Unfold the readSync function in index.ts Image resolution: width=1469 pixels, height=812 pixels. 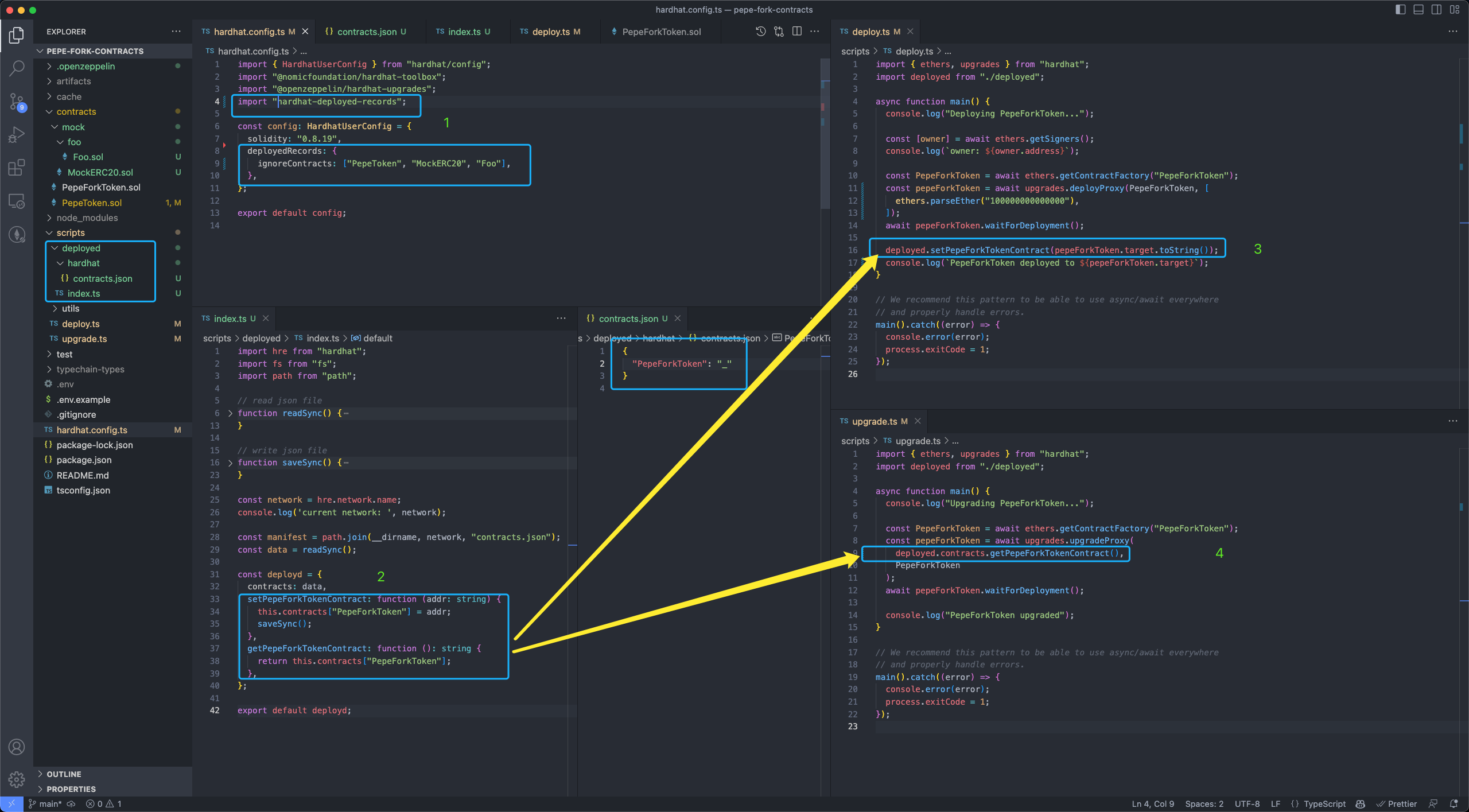point(230,413)
